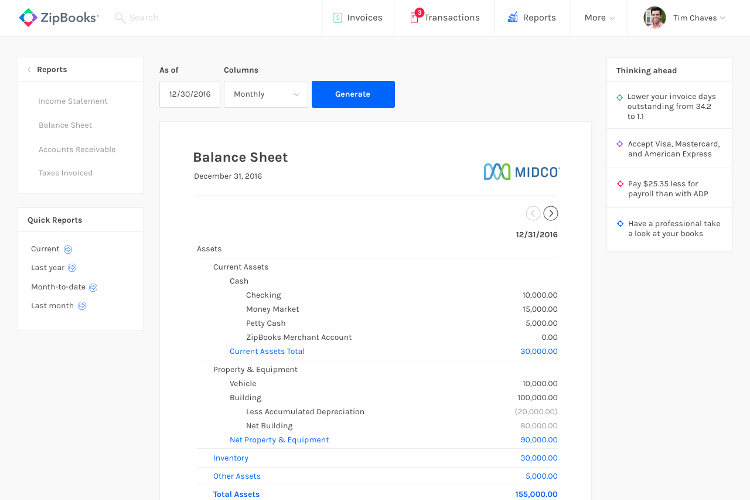The image size is (750, 500).
Task: Select Taxes Invoiced report
Action: 65,173
